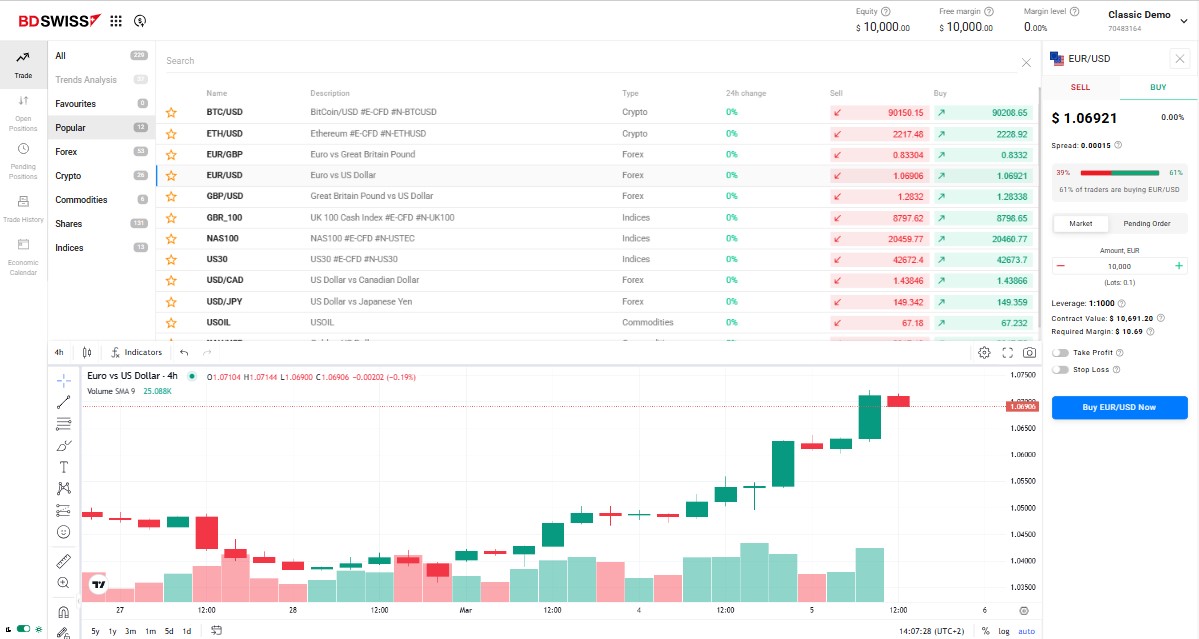Select the Fibonacci retracement lines tool
This screenshot has height=639, width=1199.
[63, 423]
